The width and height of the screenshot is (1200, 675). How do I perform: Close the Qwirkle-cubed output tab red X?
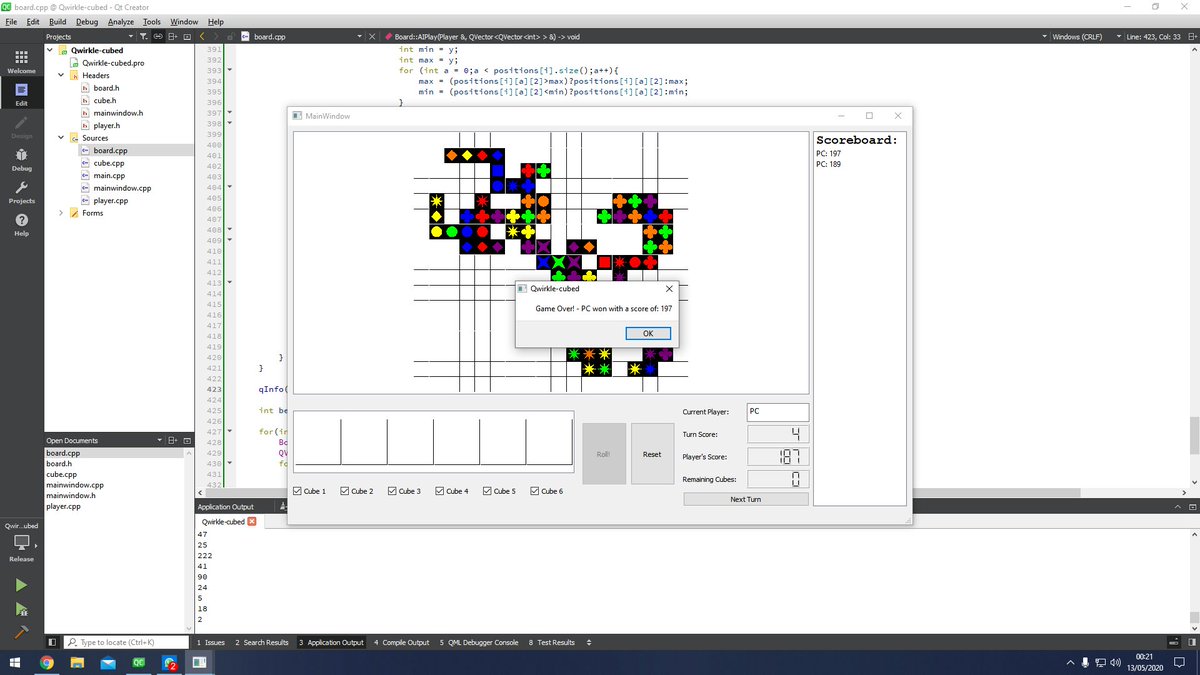click(x=252, y=521)
